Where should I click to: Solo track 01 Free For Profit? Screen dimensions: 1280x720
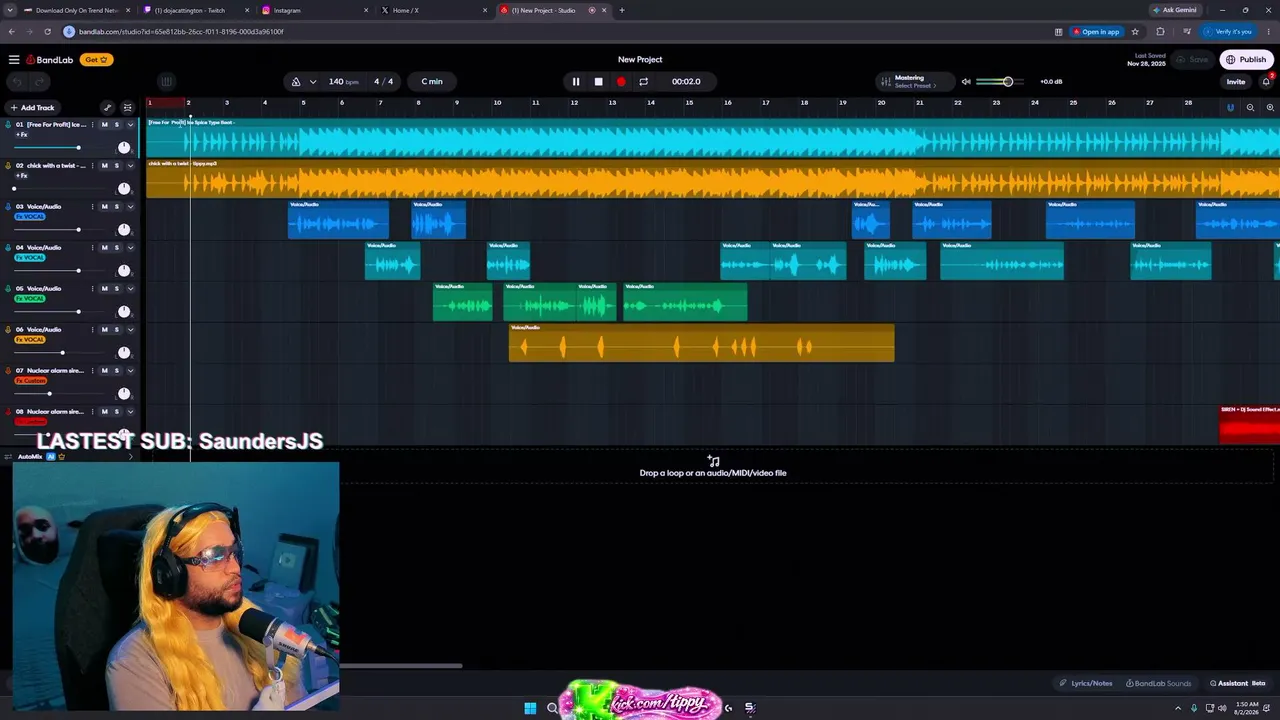point(116,125)
